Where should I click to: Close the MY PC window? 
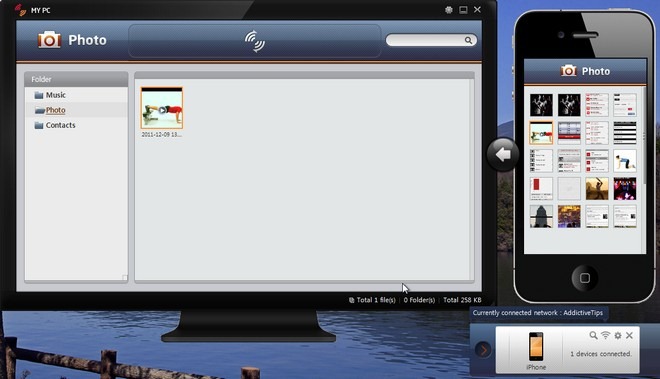point(477,9)
